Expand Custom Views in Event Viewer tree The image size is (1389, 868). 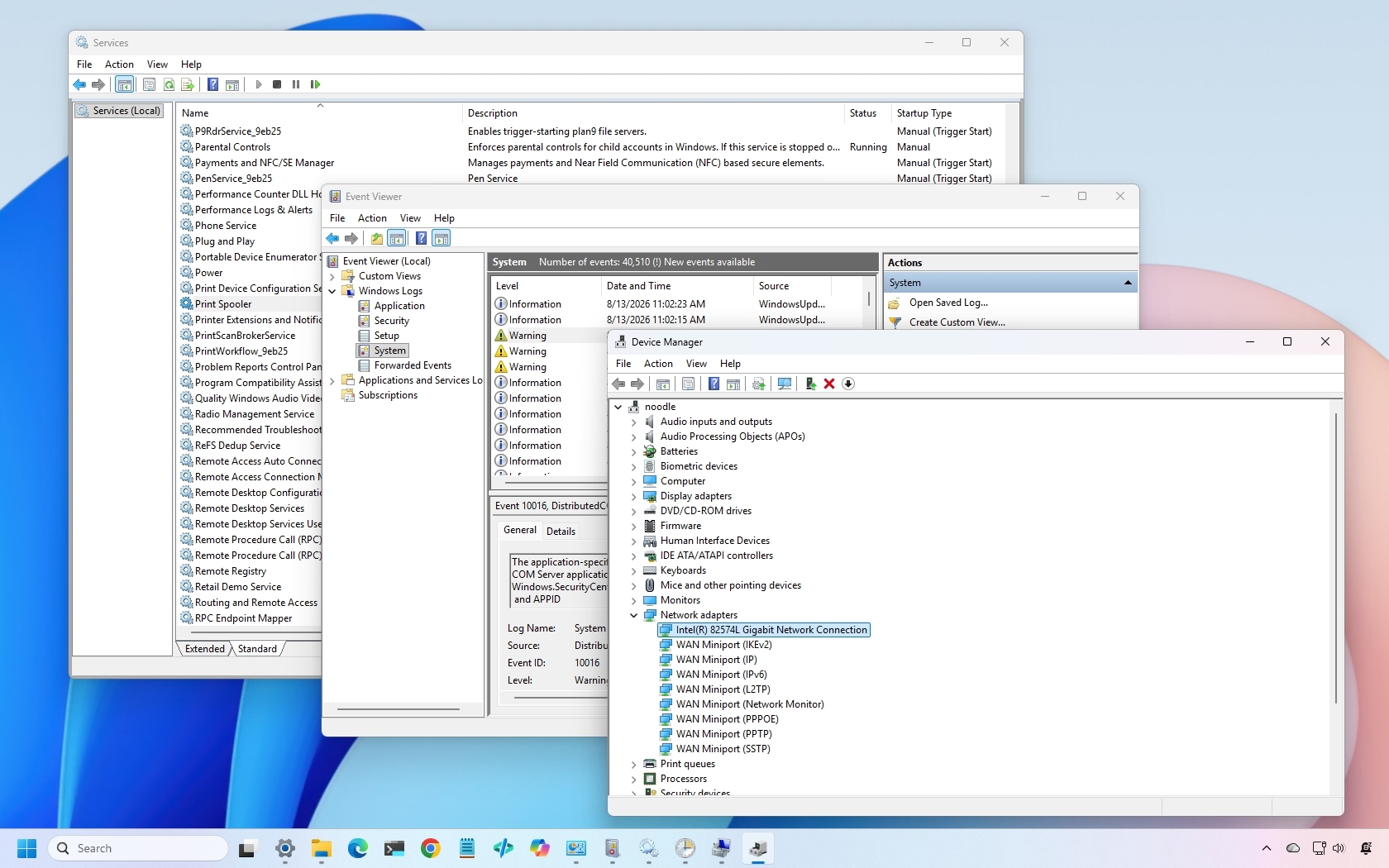(x=332, y=276)
